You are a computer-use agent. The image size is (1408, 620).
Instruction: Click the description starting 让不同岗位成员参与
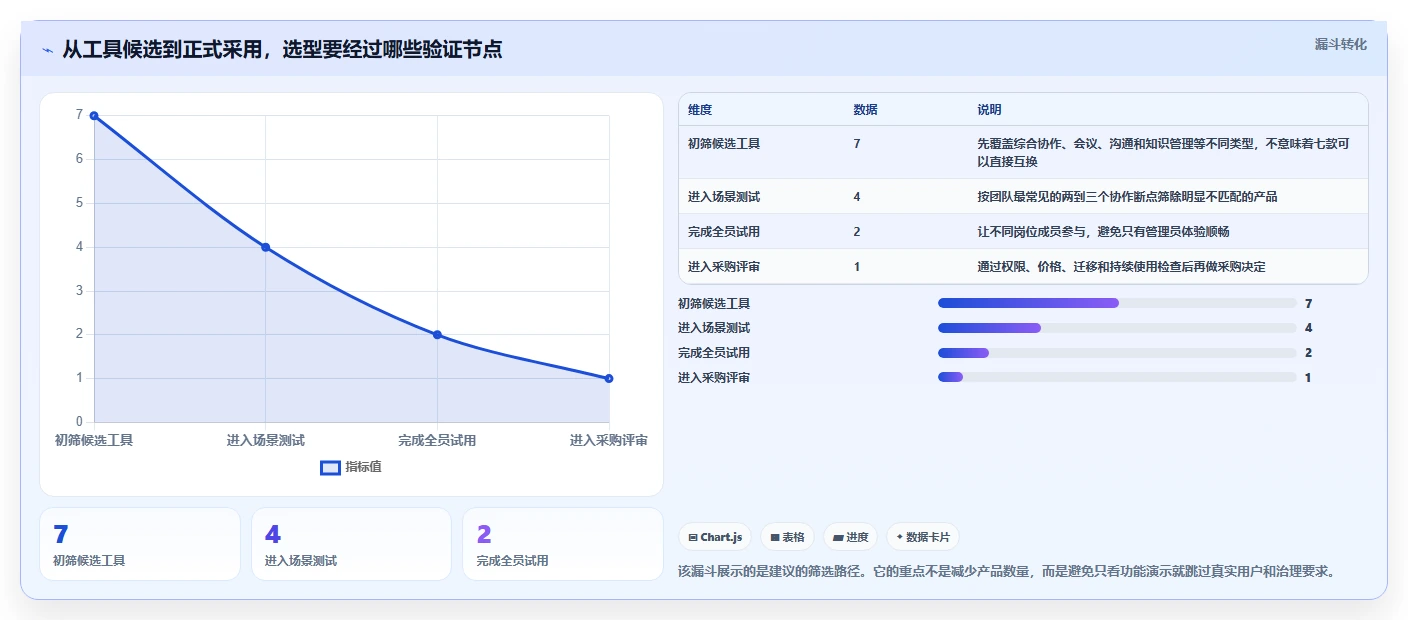coord(1103,232)
